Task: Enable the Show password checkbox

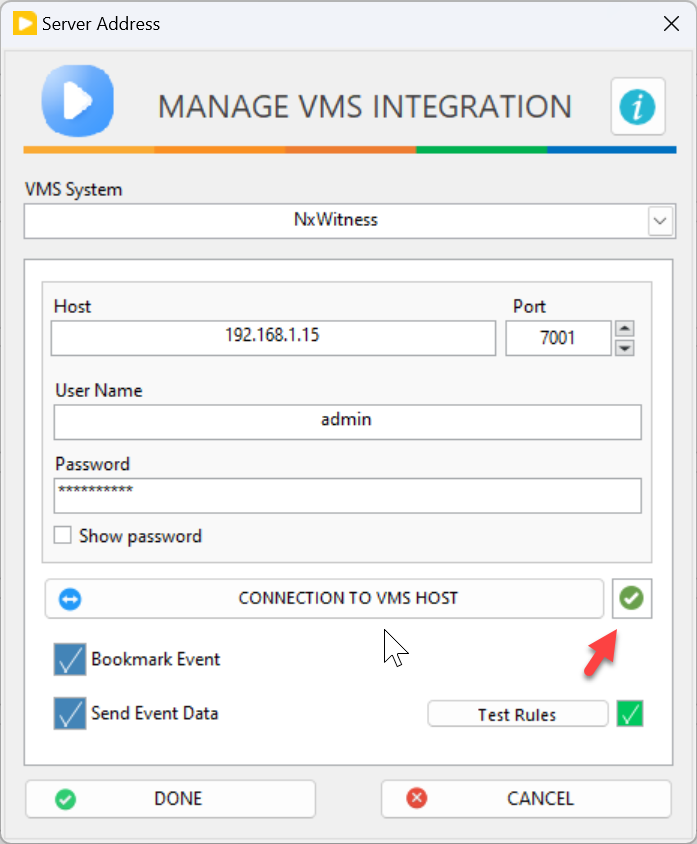Action: [x=63, y=536]
